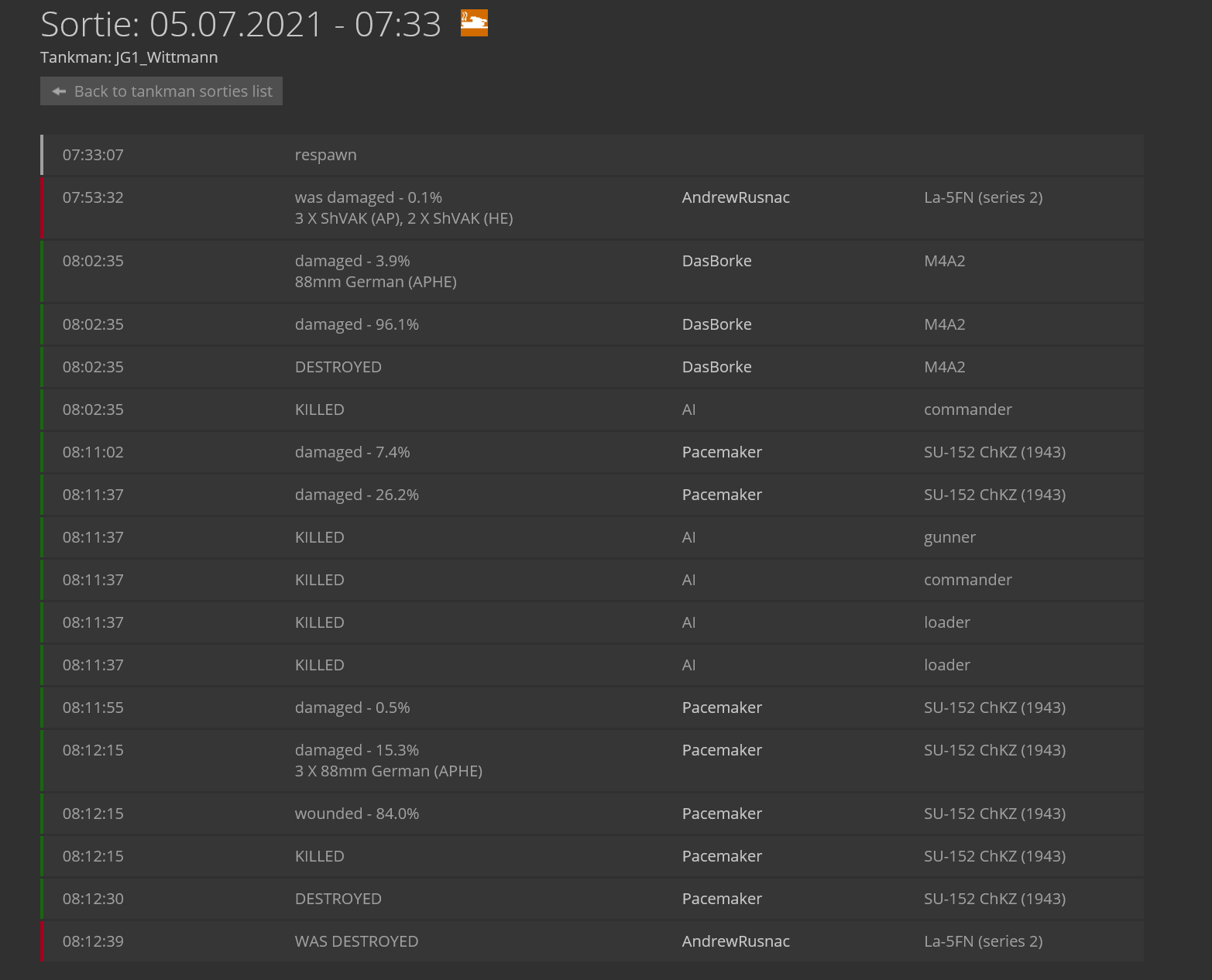
Task: Click La-5FN (series 2) in 07:53:32 row
Action: click(983, 197)
